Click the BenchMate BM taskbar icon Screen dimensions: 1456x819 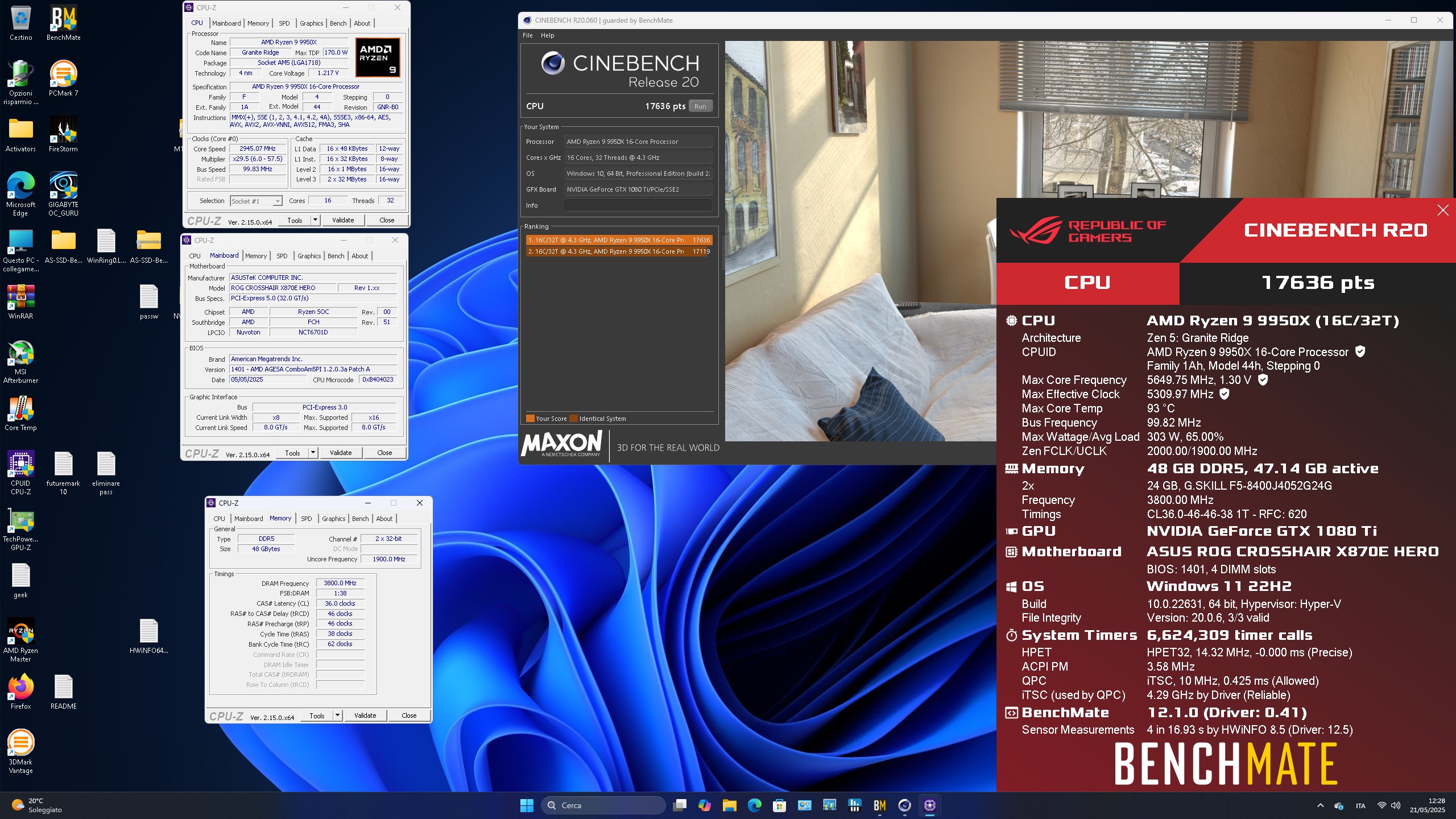[x=879, y=805]
